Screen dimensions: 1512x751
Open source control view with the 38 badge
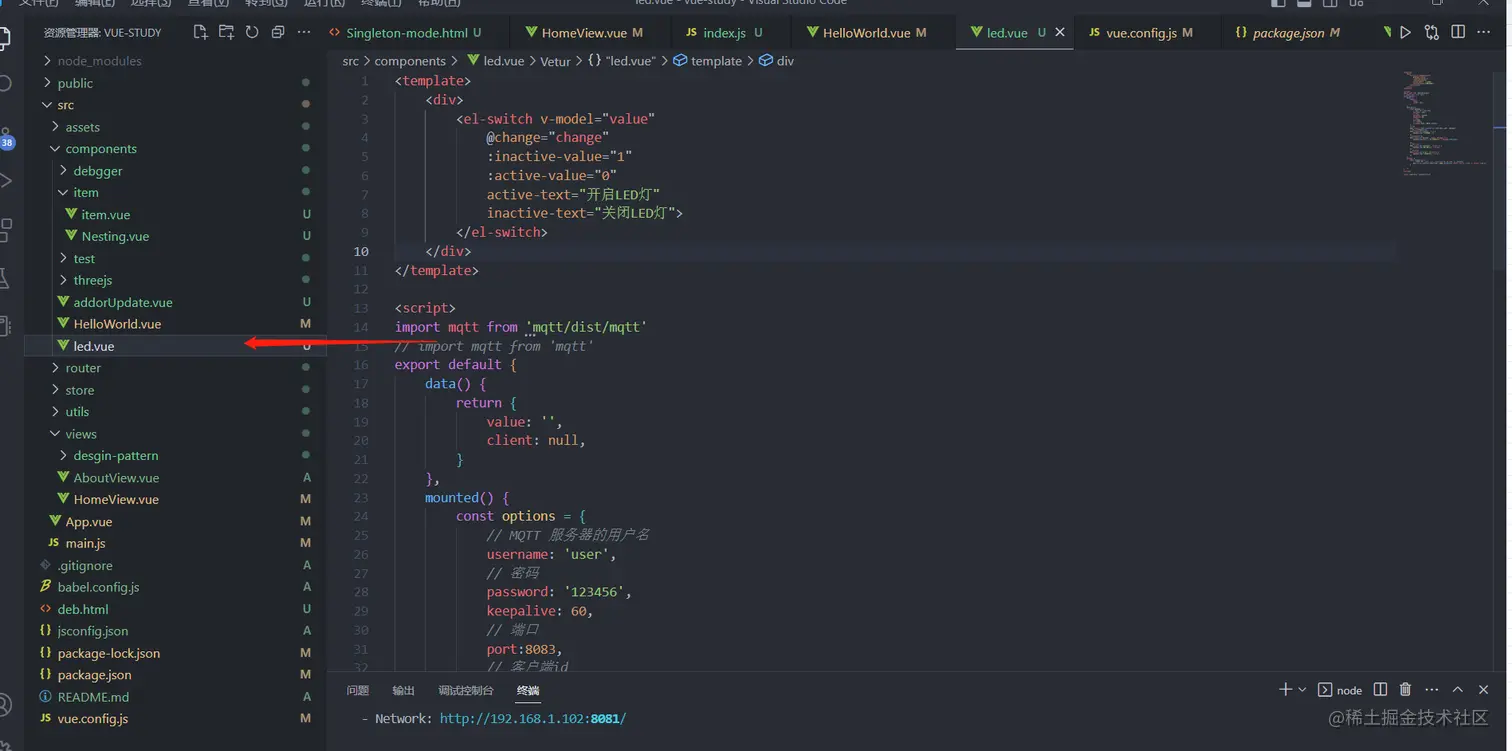(x=6, y=136)
